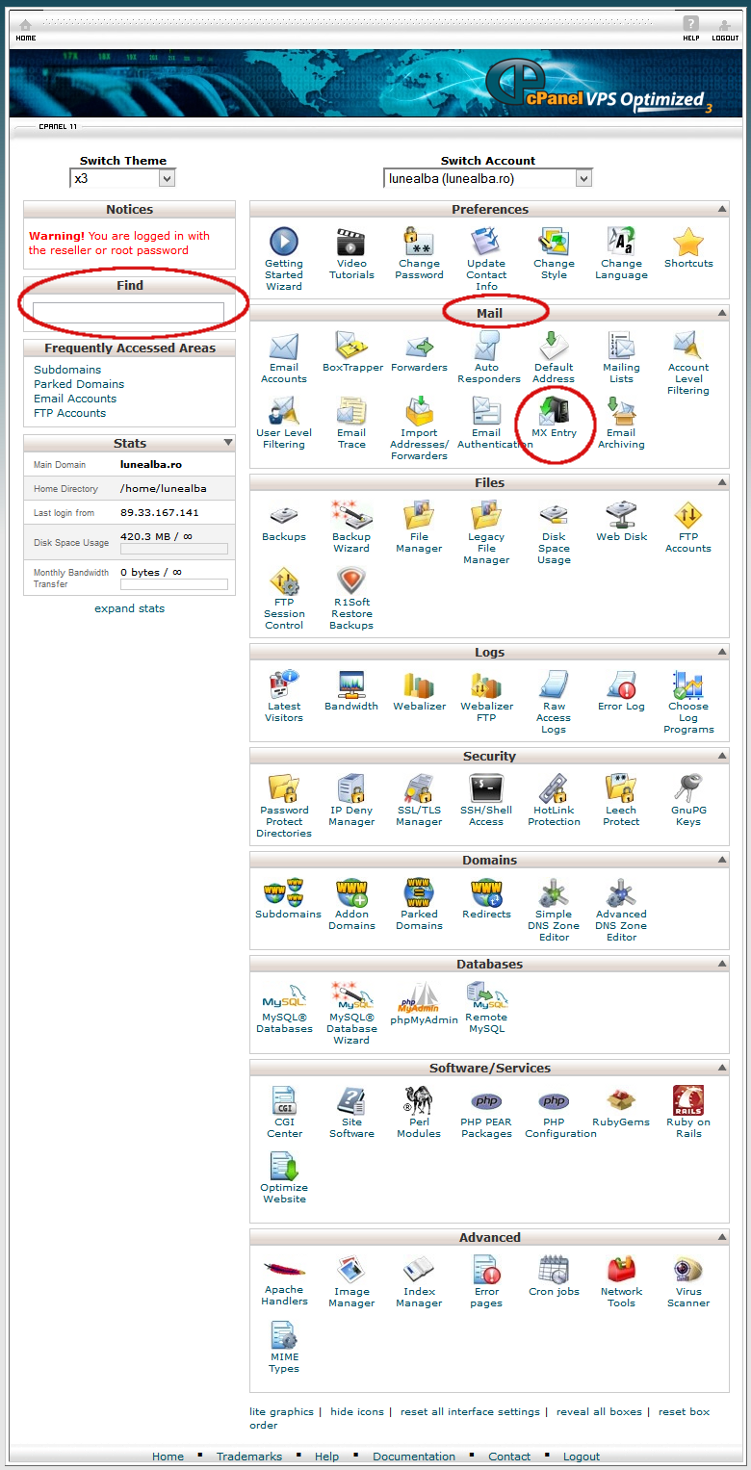Open the Email Accounts icon in Mail
Viewport: 751px width, 1470px height.
click(284, 357)
